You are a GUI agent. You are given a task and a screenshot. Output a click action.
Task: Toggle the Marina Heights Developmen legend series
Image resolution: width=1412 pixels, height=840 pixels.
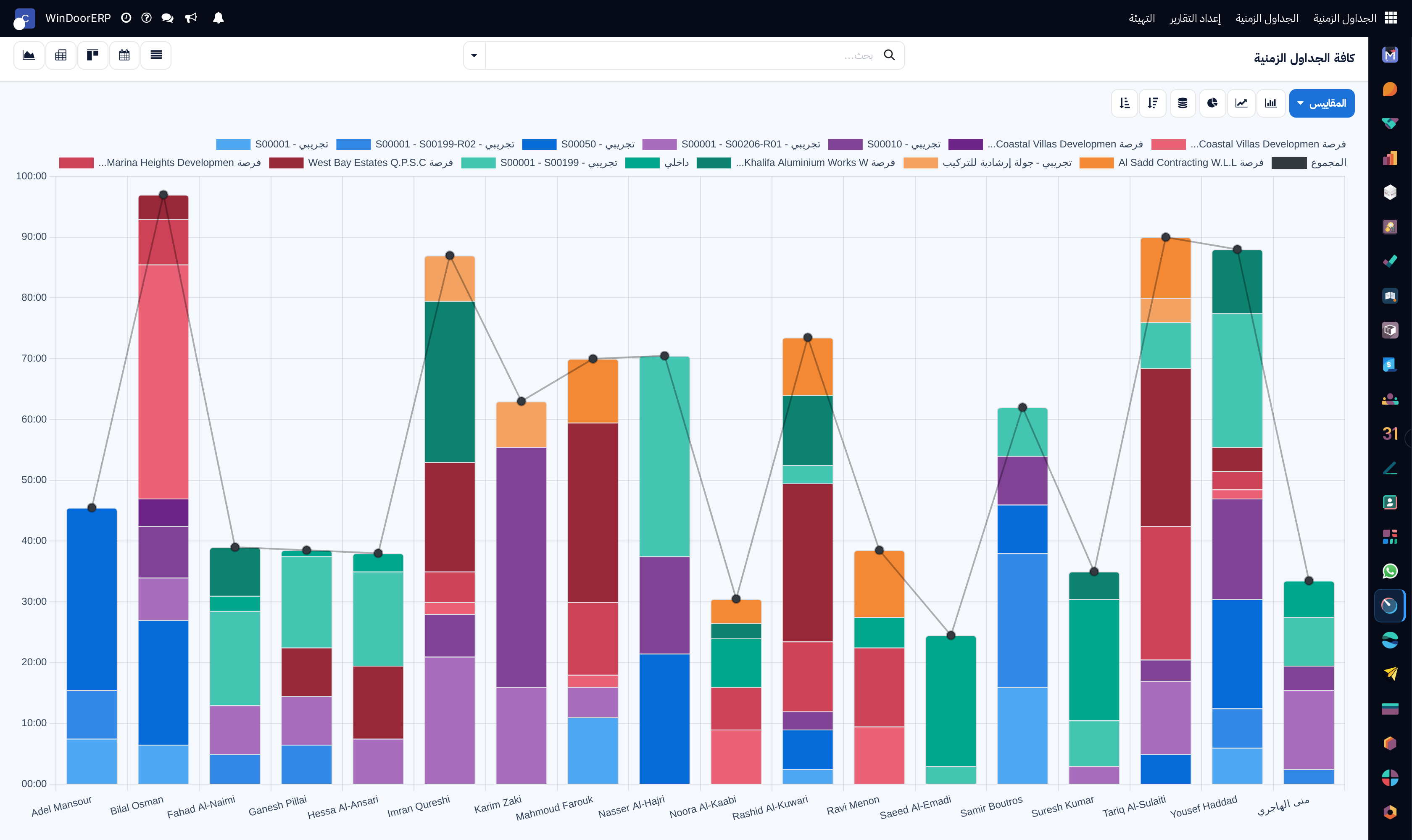(160, 163)
